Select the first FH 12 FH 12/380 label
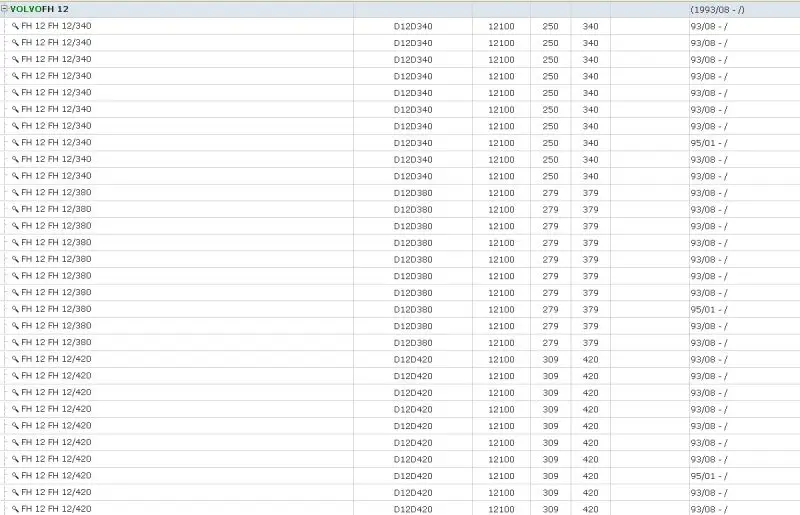This screenshot has width=800, height=515. point(56,192)
